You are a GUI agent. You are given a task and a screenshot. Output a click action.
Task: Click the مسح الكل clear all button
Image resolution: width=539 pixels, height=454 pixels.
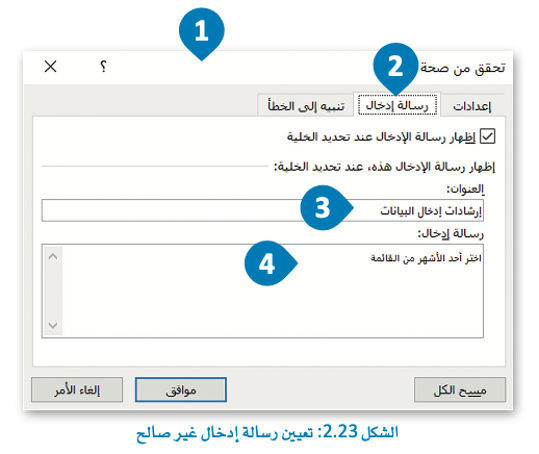pyautogui.click(x=460, y=390)
